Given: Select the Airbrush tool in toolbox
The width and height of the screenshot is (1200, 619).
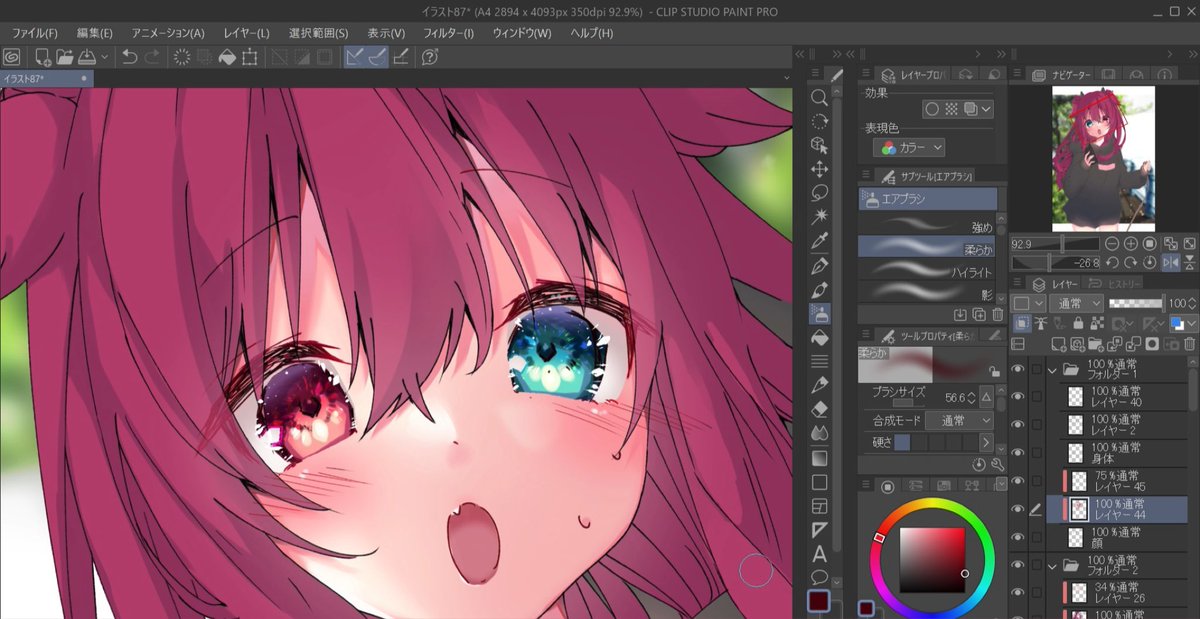Looking at the screenshot, I should tap(819, 314).
